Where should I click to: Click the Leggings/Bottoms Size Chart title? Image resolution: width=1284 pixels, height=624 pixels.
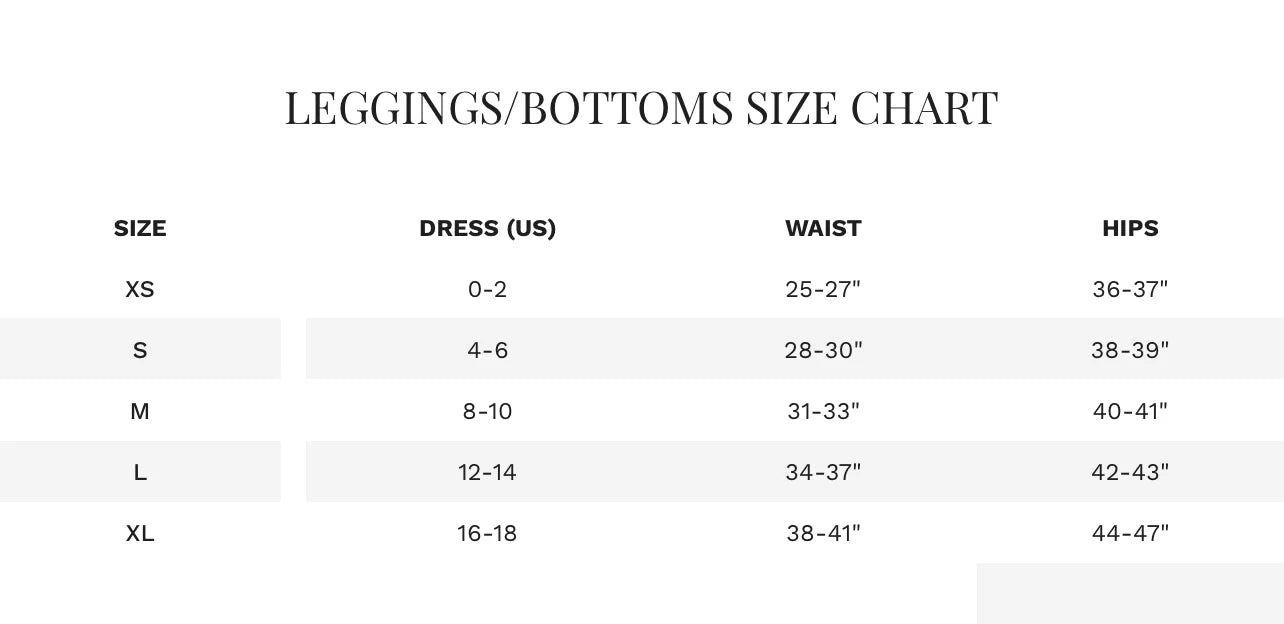click(641, 108)
